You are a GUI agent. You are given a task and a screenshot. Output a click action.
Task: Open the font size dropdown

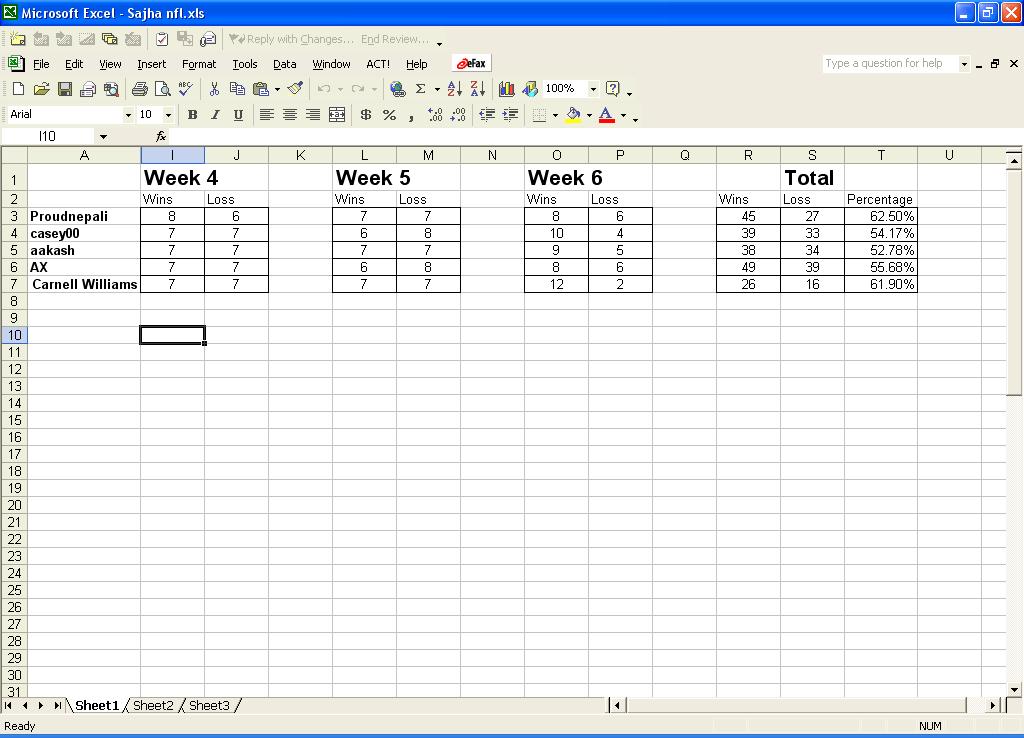coord(168,115)
